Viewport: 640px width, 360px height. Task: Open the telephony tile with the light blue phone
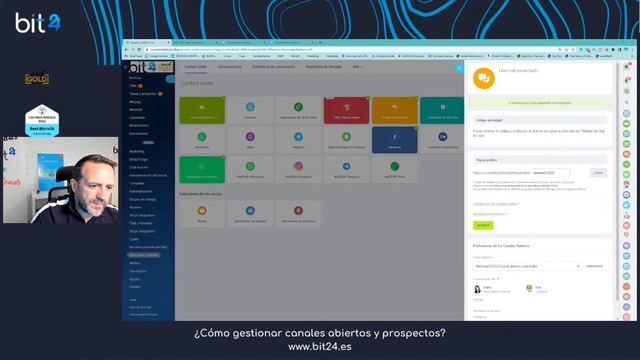tap(250, 110)
